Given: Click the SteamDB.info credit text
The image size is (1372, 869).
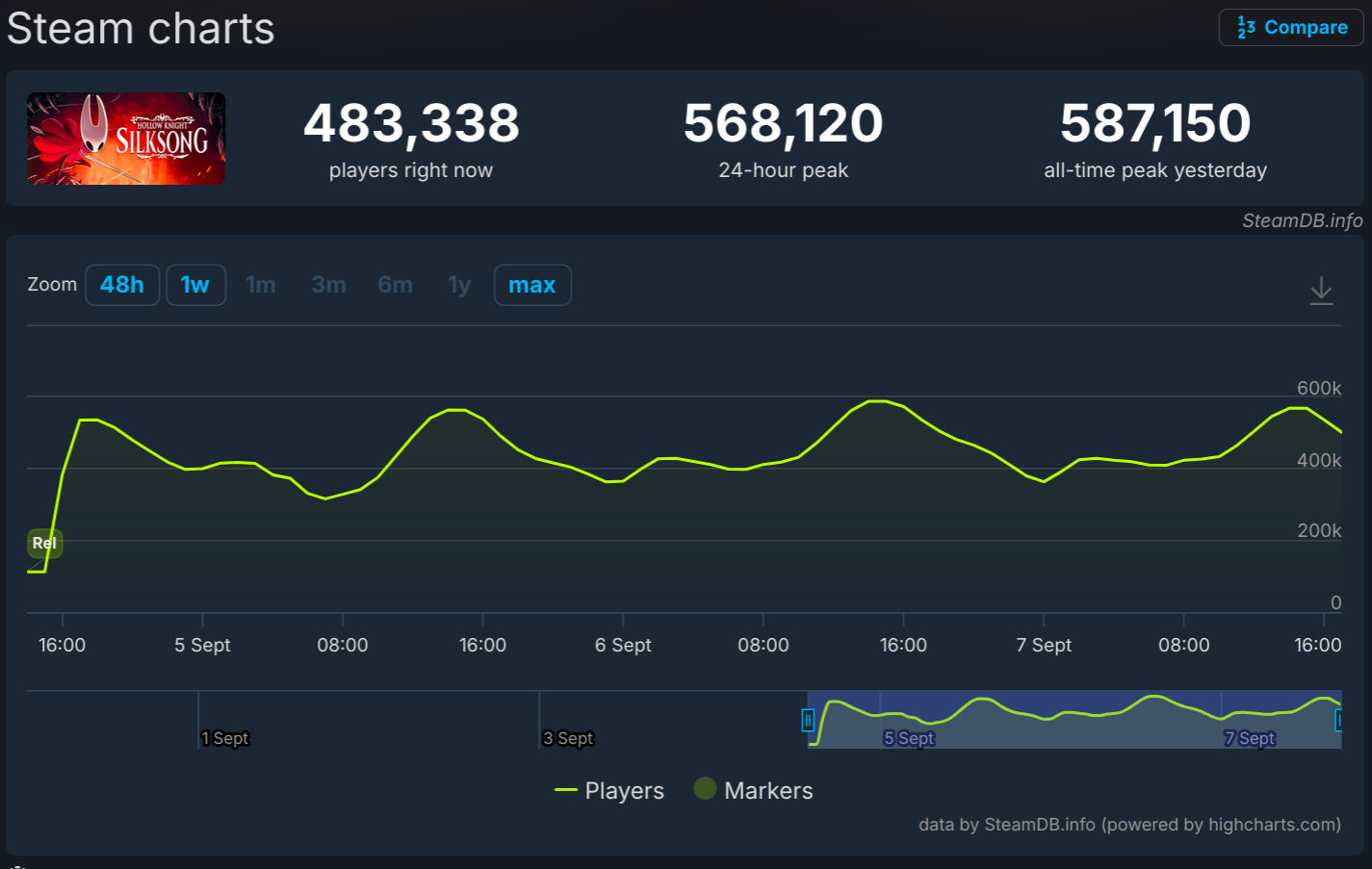Looking at the screenshot, I should (x=1302, y=220).
